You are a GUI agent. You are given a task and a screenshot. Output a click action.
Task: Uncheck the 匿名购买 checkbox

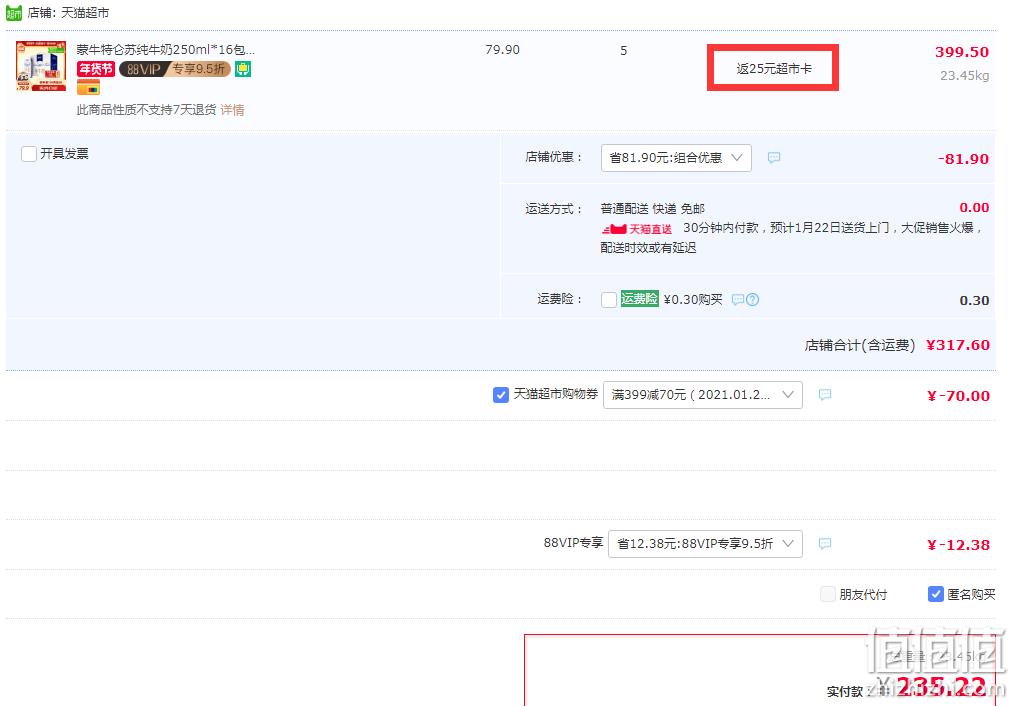tap(935, 594)
